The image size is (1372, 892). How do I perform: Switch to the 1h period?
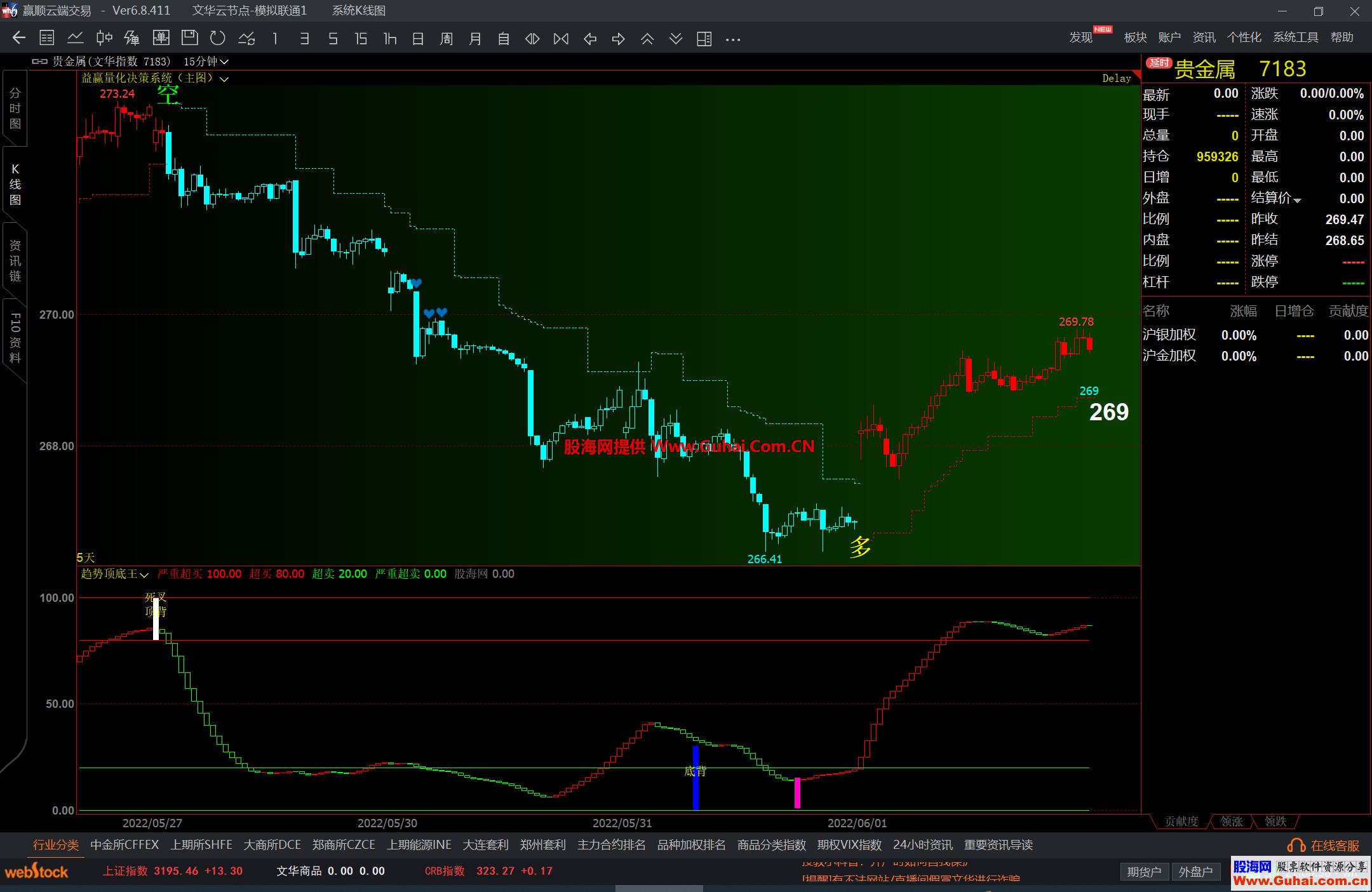[x=389, y=39]
